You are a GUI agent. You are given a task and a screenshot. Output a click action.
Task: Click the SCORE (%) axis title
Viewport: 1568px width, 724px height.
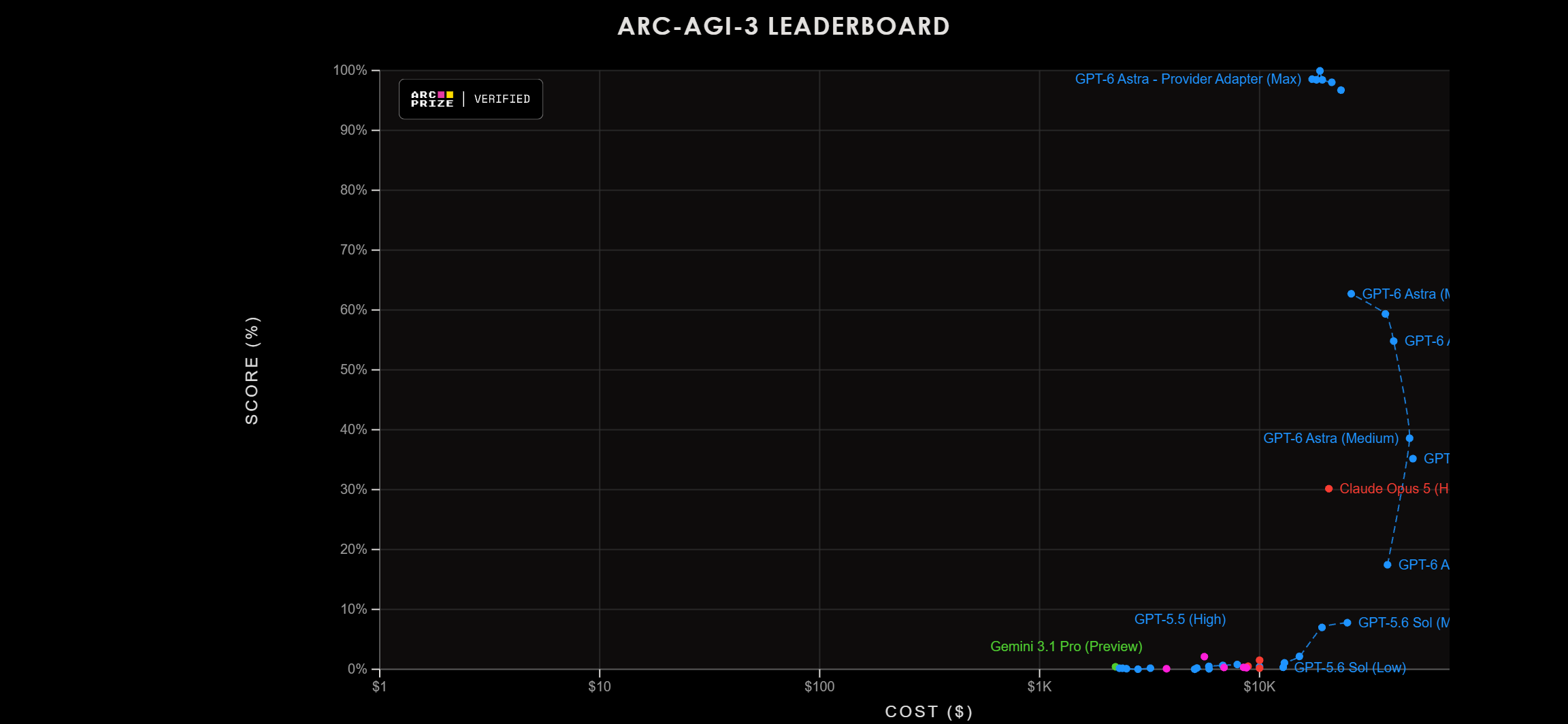point(252,370)
